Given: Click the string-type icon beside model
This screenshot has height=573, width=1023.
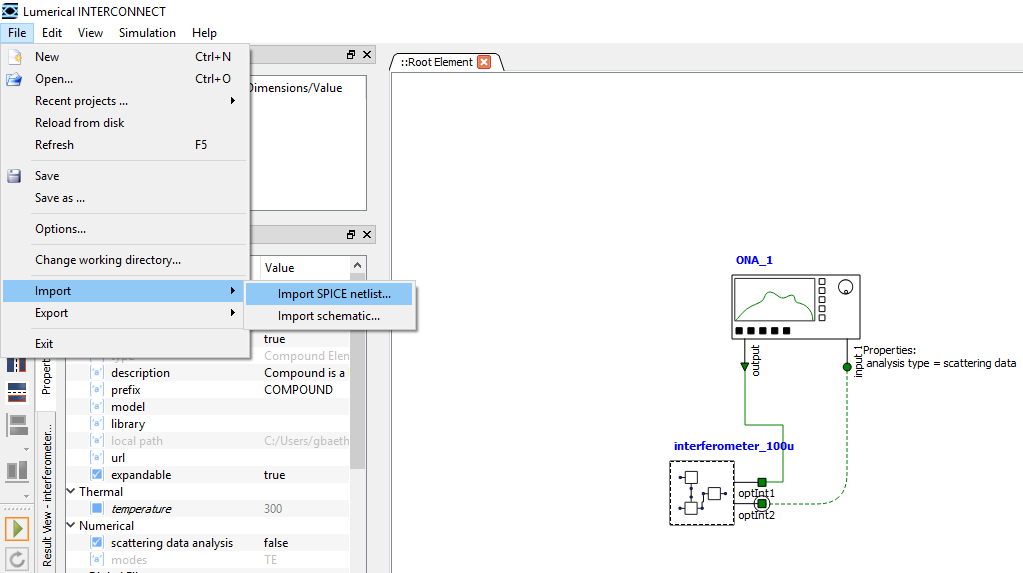Looking at the screenshot, I should point(97,407).
